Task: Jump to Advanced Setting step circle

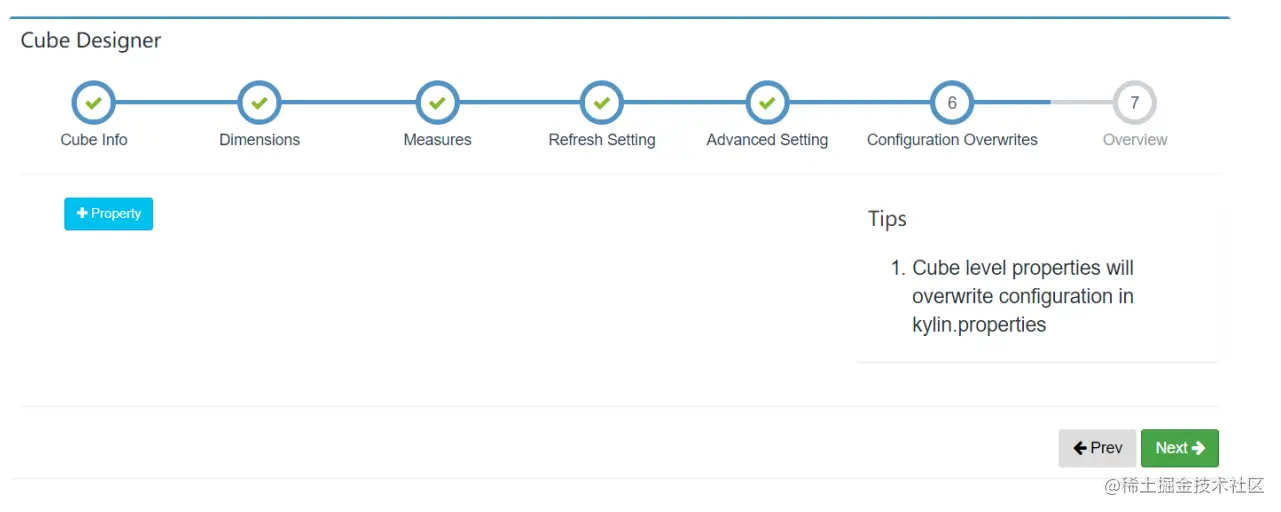Action: click(x=767, y=103)
